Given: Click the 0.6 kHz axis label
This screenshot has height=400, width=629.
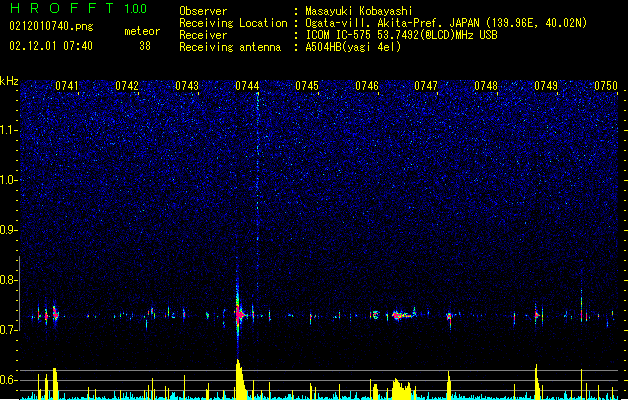Looking at the screenshot, I should (x=8, y=380).
